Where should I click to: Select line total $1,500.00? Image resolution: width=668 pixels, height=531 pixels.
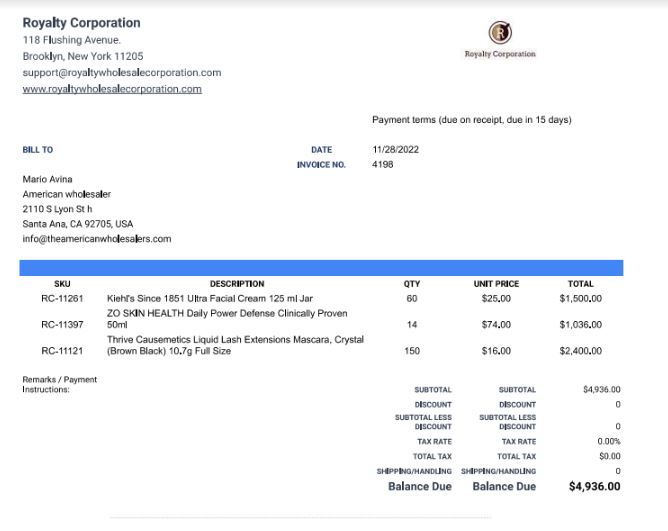pos(581,298)
